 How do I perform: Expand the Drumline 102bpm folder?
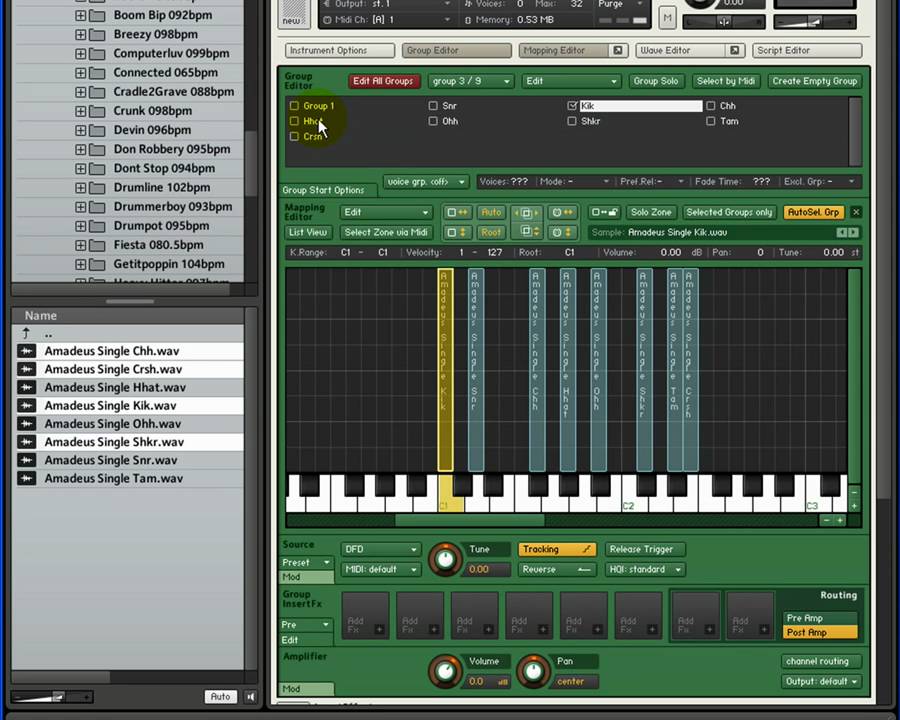[x=80, y=188]
